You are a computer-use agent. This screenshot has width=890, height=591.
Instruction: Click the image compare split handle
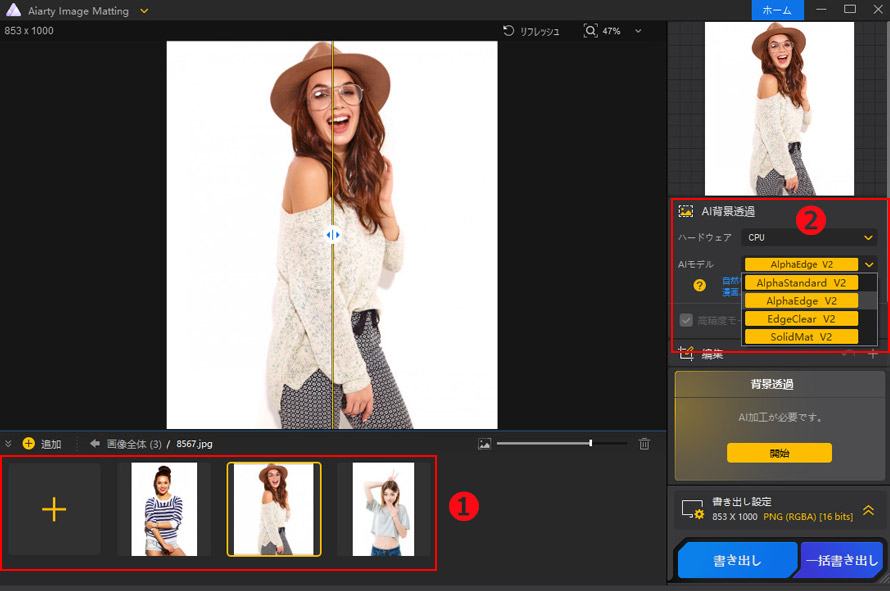tap(332, 235)
